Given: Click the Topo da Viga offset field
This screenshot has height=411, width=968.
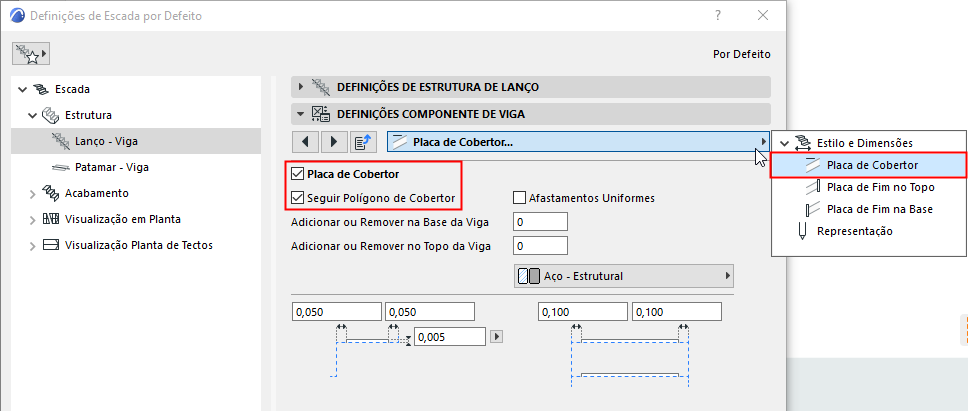Looking at the screenshot, I should [540, 245].
